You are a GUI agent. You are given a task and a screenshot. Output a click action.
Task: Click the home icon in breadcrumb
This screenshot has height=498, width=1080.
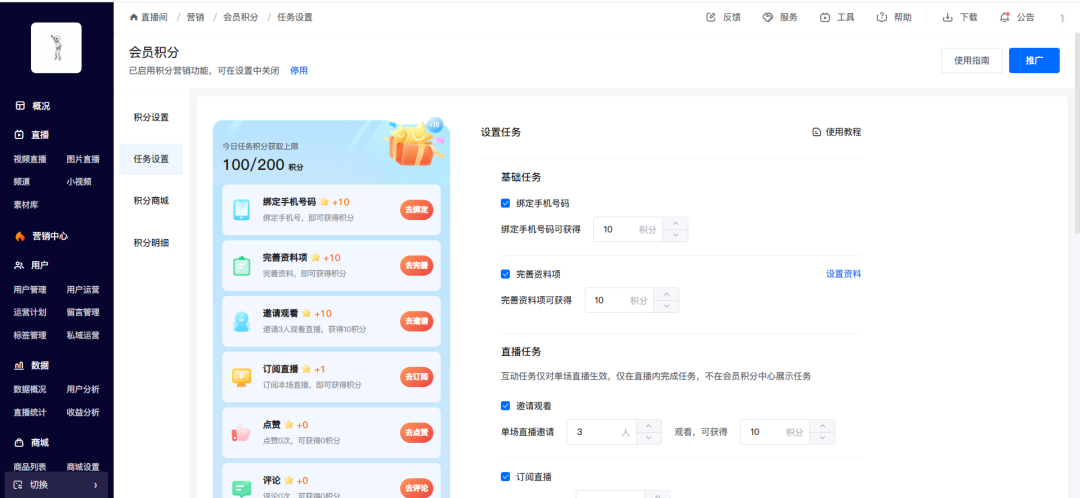[134, 17]
